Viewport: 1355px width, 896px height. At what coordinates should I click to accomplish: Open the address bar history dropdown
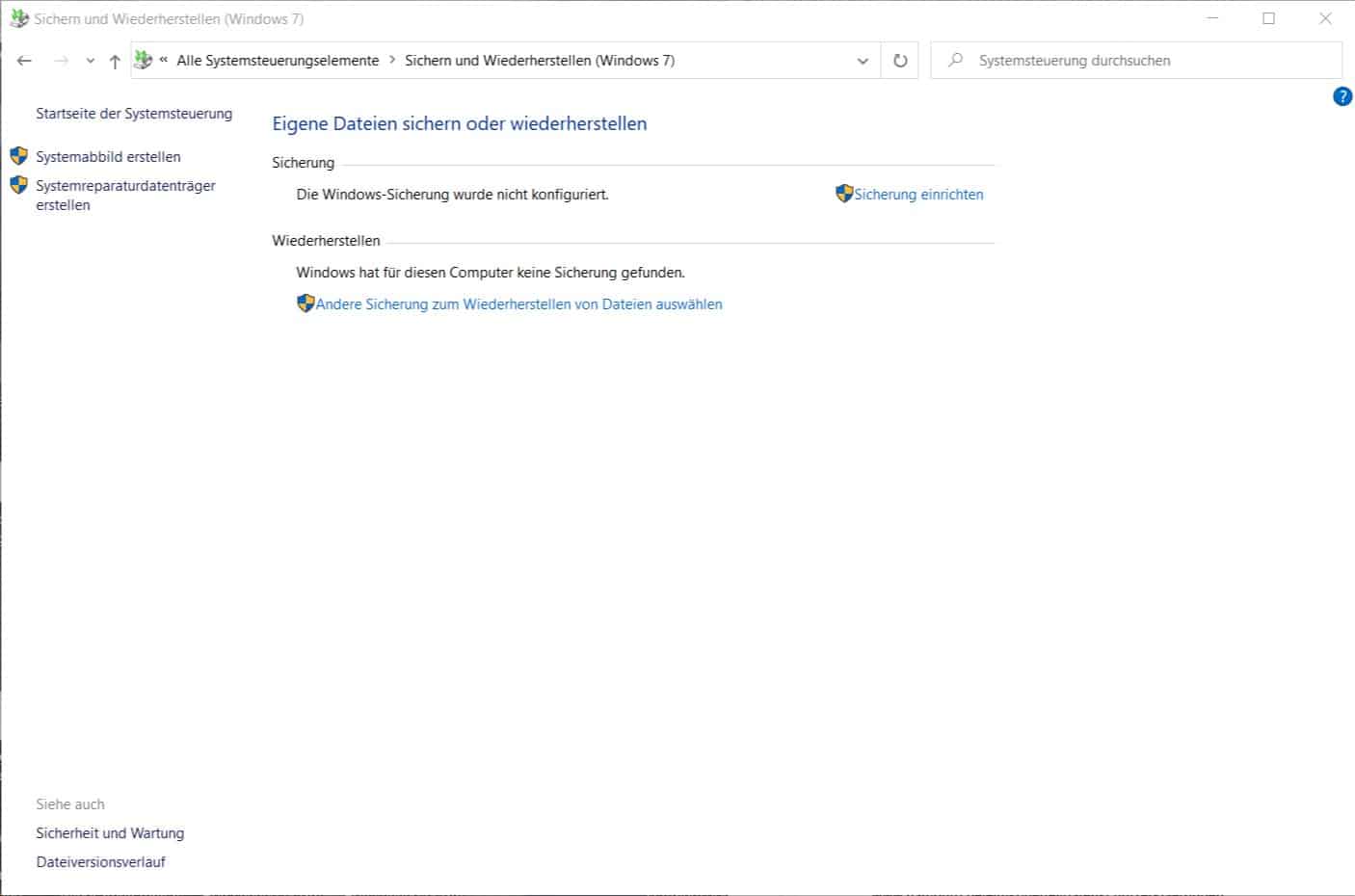(x=863, y=61)
